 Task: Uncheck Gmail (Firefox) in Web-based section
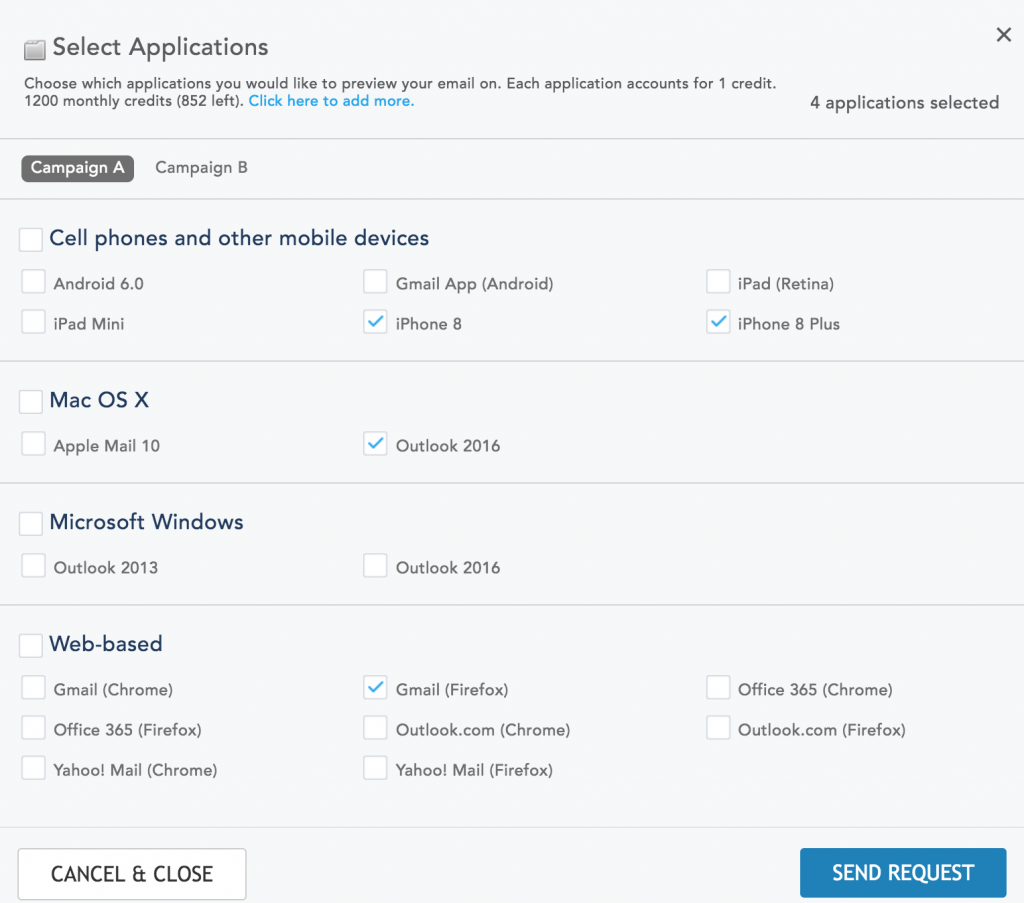[x=375, y=687]
